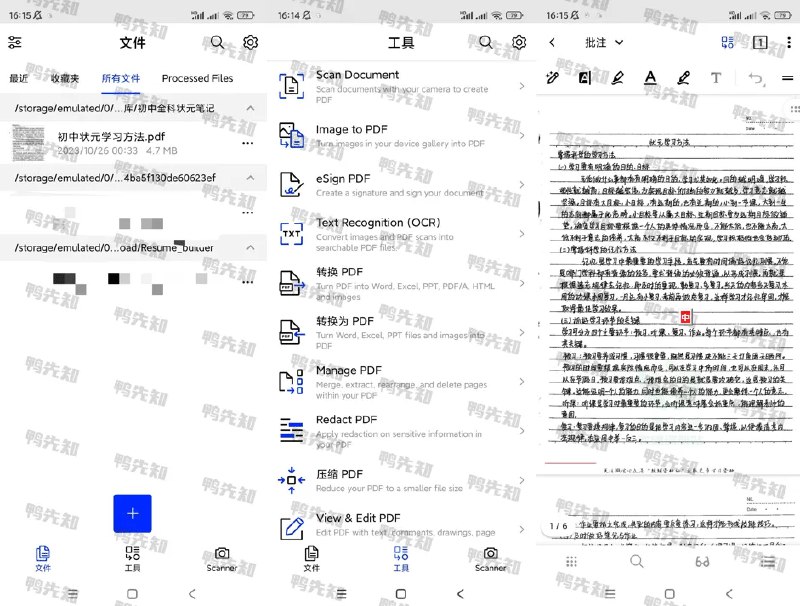Open settings gear in Files screen
This screenshot has width=800, height=606.
[250, 42]
